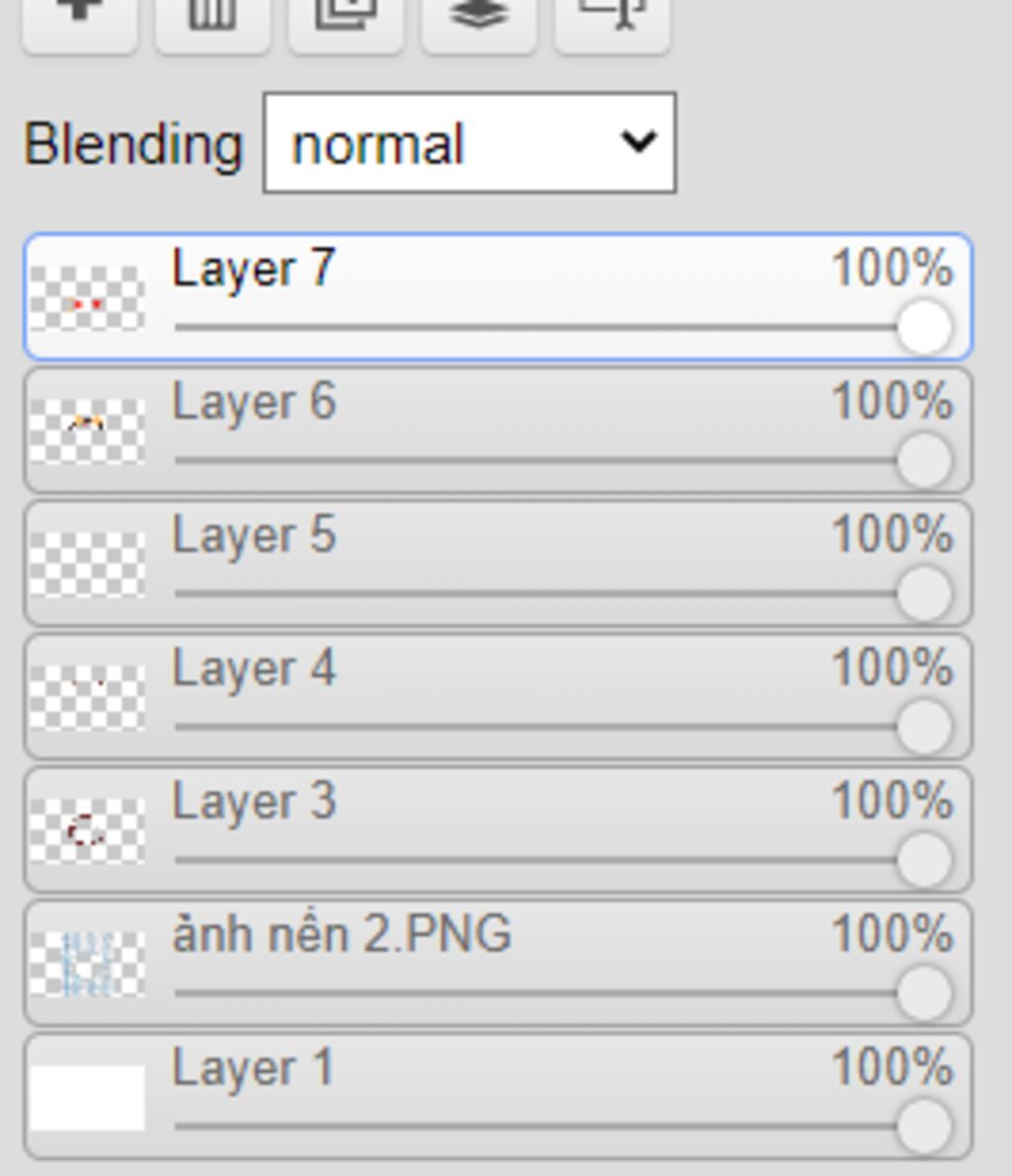
Task: Click Layer 7 thumbnail with red dots
Action: (87, 297)
